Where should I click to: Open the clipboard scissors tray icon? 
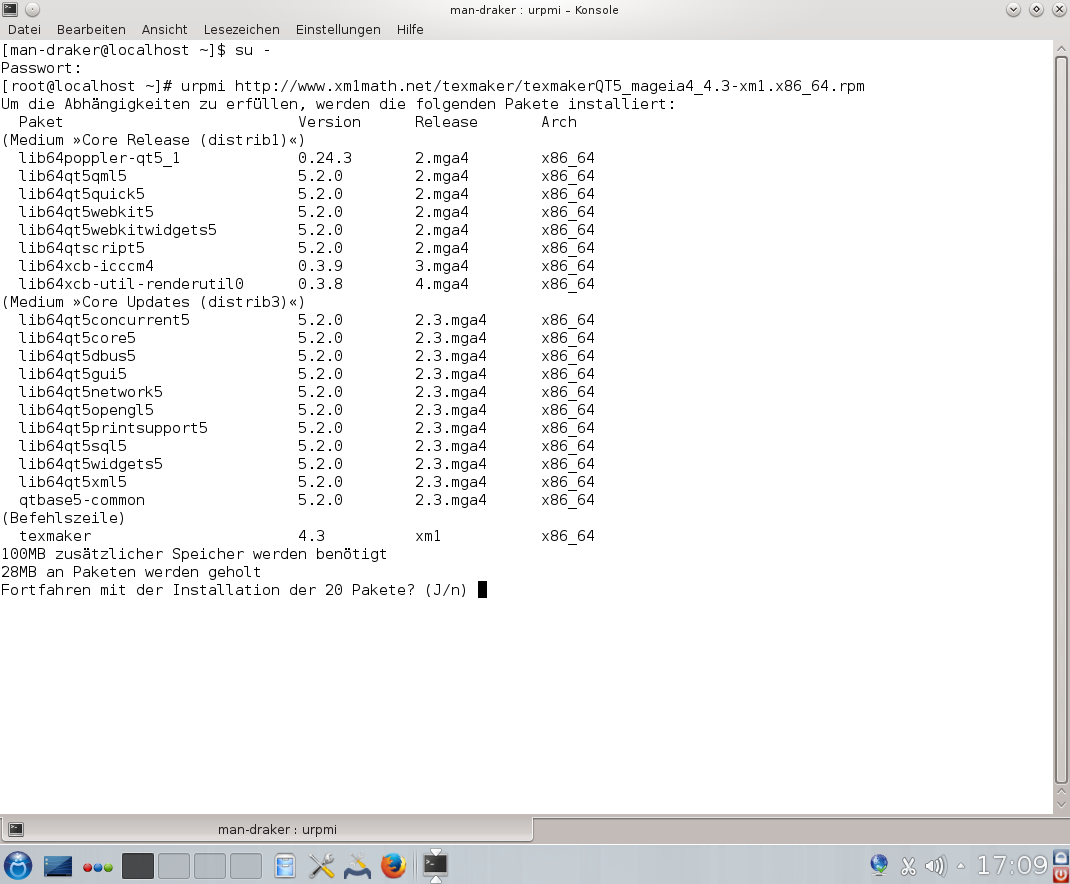[x=908, y=866]
